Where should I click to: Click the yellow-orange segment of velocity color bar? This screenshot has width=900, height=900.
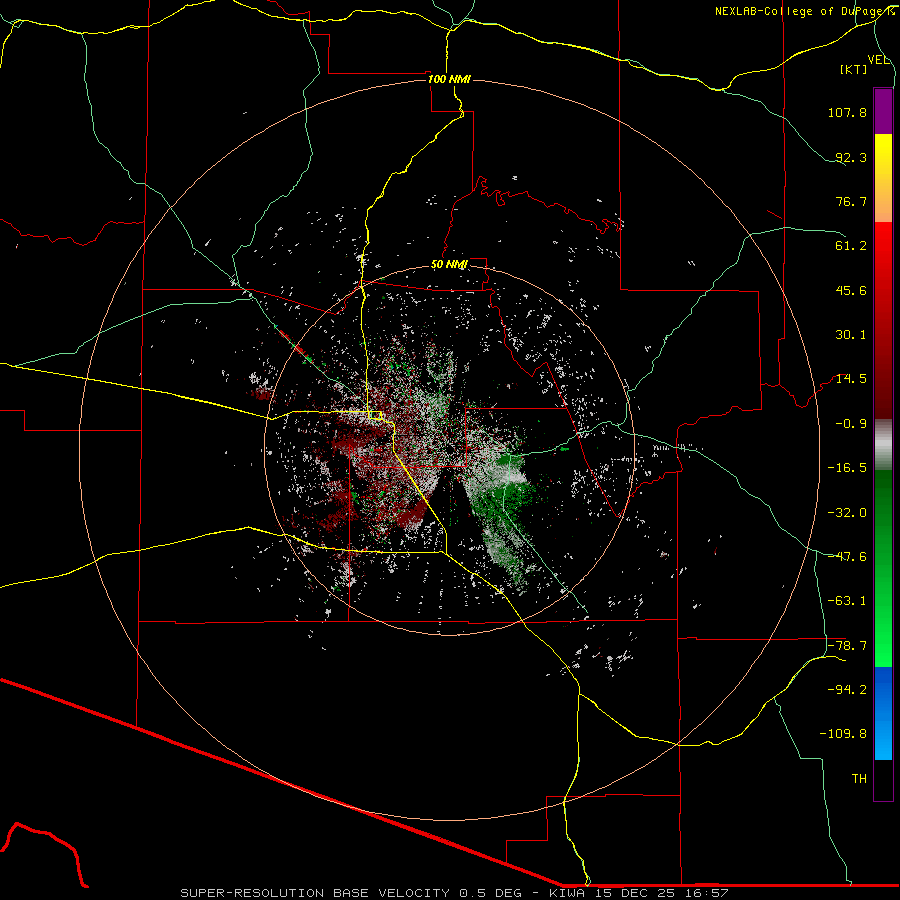(x=883, y=178)
